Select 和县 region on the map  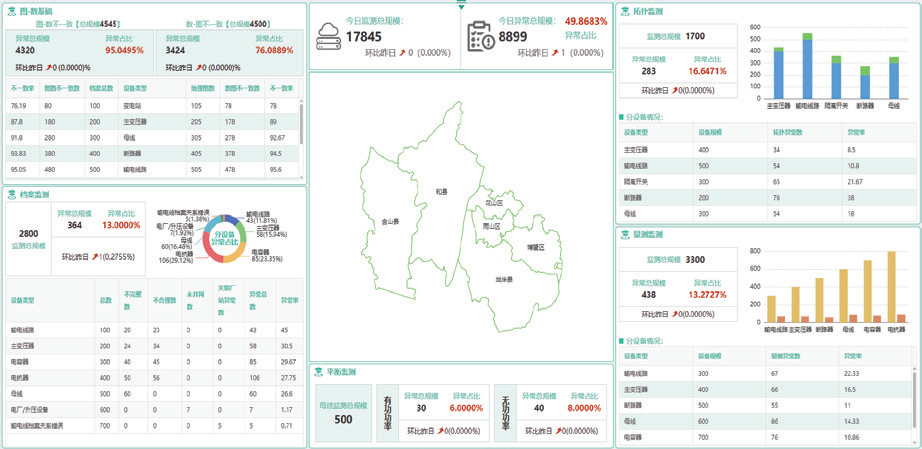coord(441,190)
